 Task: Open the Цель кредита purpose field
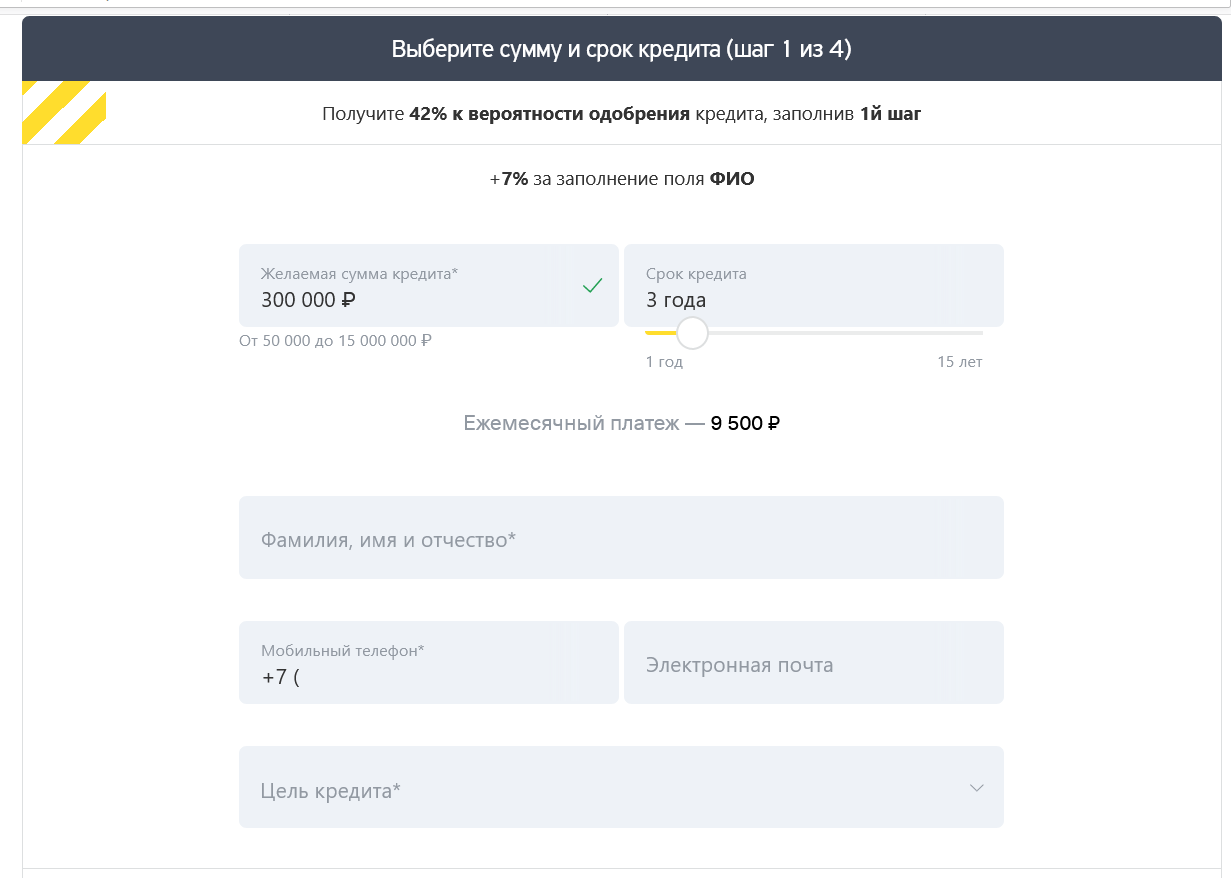tap(600, 788)
